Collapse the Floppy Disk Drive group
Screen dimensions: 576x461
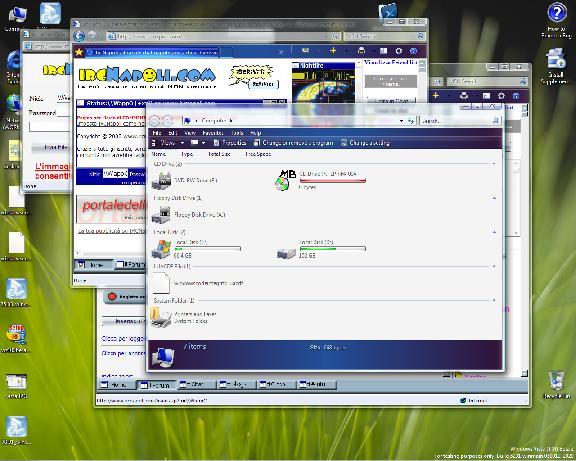click(x=494, y=198)
